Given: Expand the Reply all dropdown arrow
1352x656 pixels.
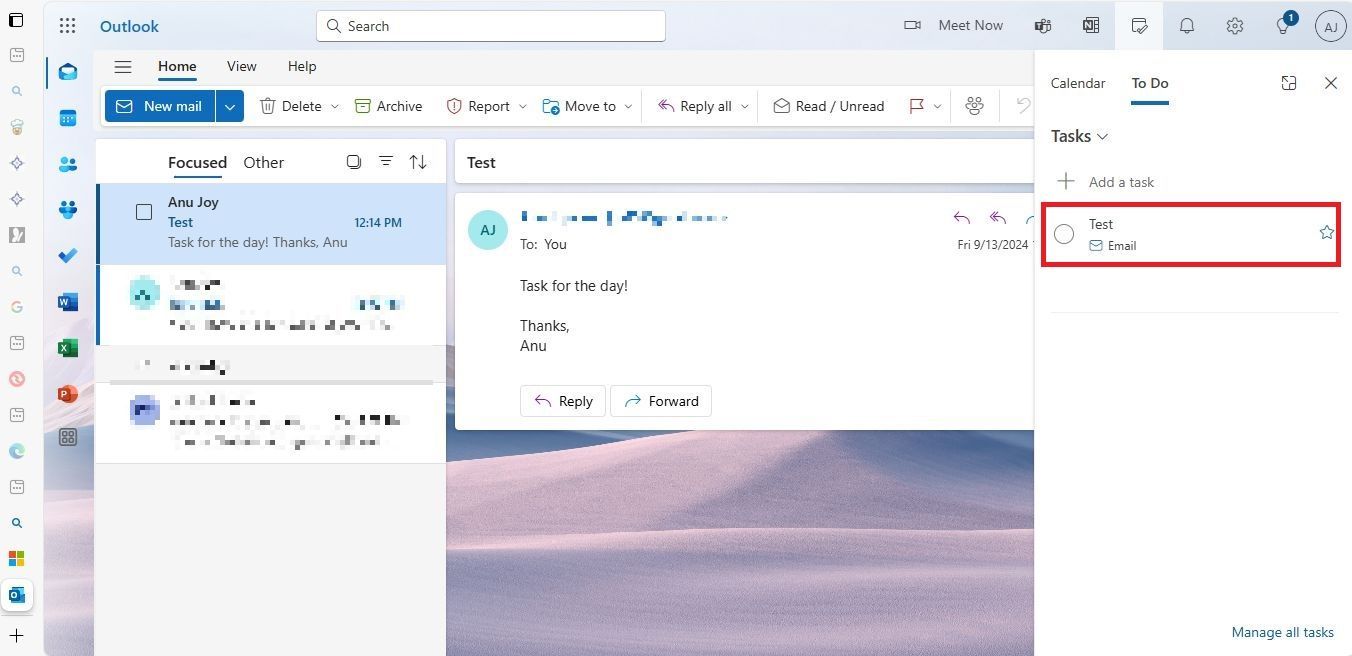Looking at the screenshot, I should point(744,106).
